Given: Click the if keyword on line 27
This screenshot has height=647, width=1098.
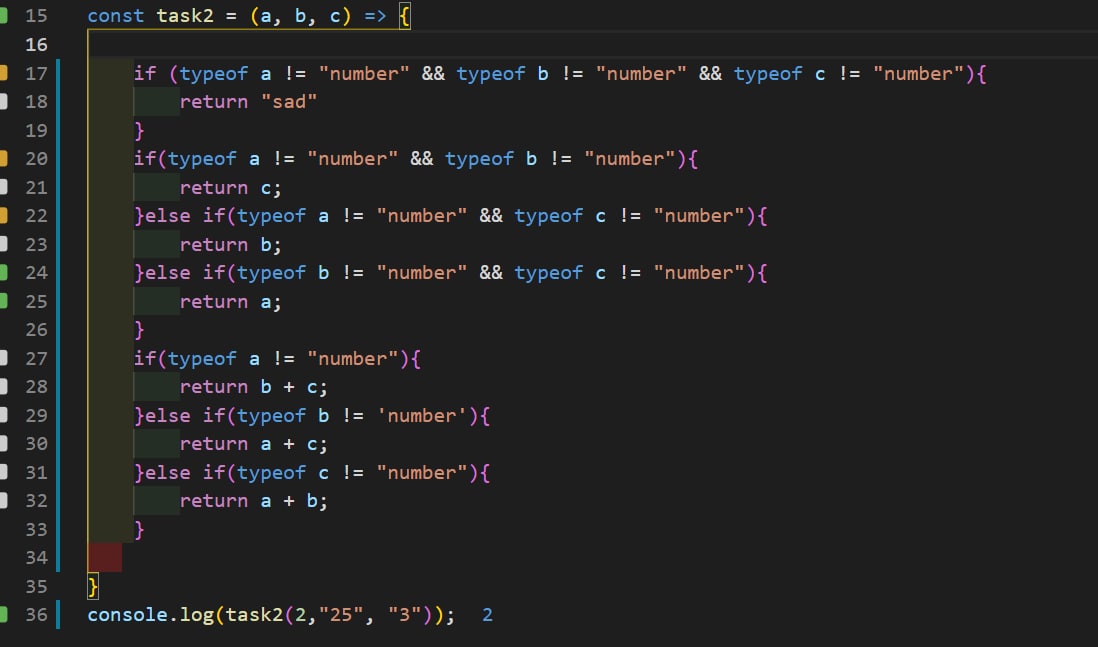Looking at the screenshot, I should tap(145, 359).
